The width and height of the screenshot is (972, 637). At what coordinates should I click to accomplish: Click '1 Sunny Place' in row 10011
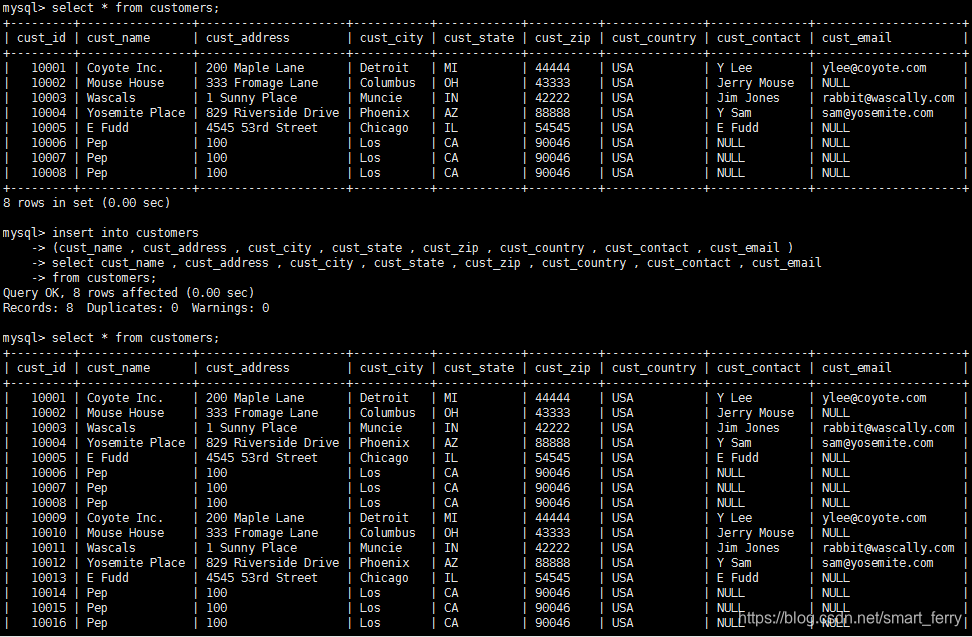click(251, 548)
